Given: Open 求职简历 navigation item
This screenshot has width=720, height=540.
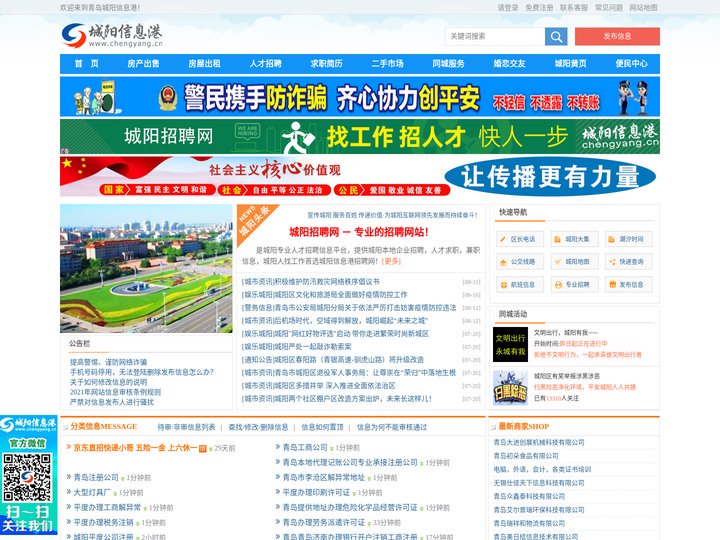Looking at the screenshot, I should 326,64.
